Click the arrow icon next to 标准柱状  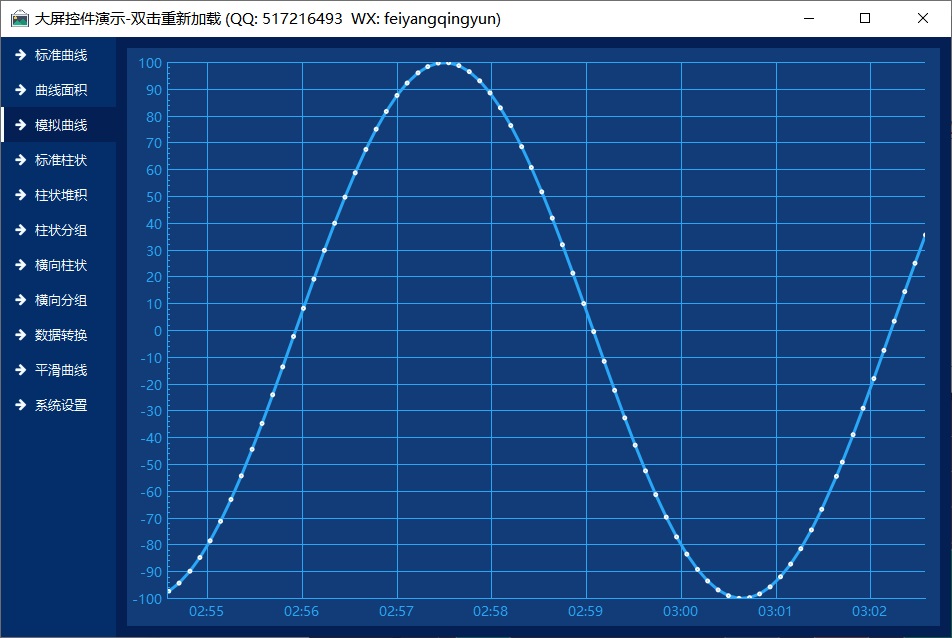[20, 160]
